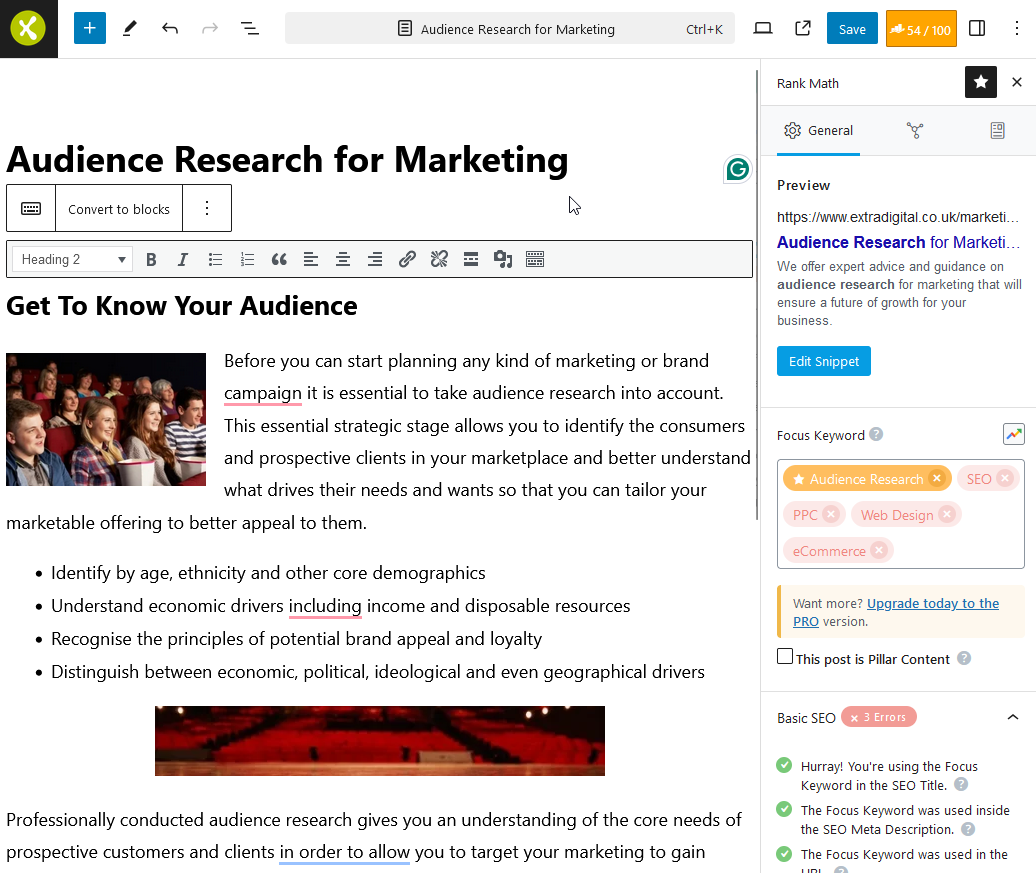The width and height of the screenshot is (1036, 873).
Task: Click the Add Media icon
Action: pos(503,259)
